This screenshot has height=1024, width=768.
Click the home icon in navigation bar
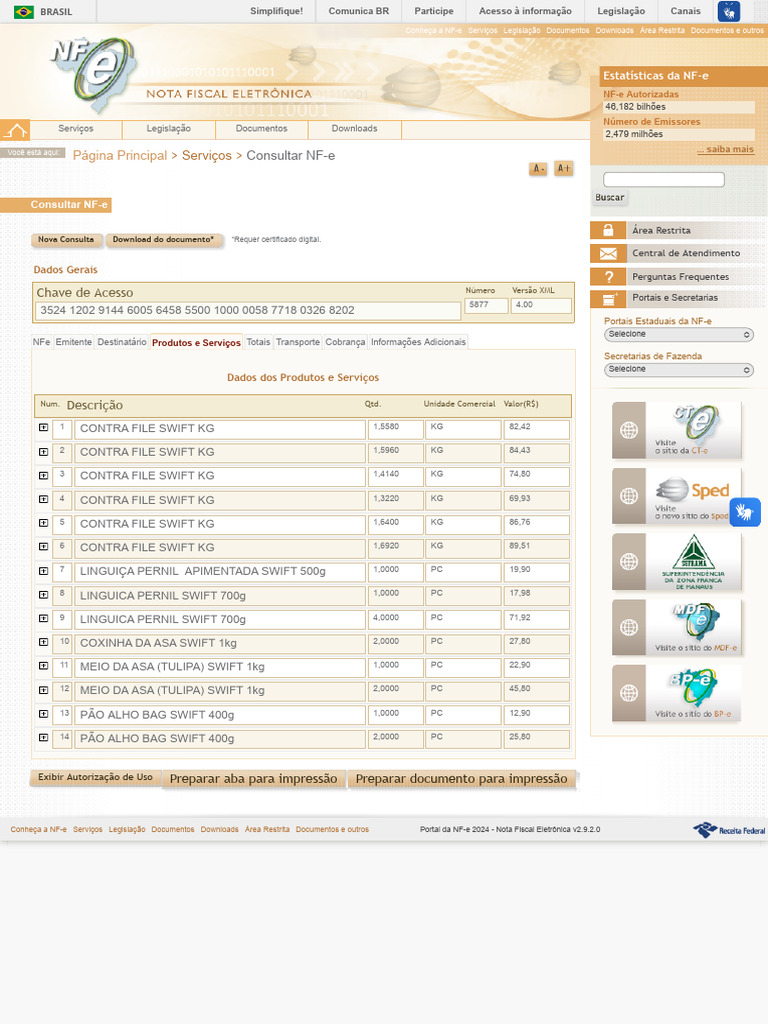click(x=15, y=130)
